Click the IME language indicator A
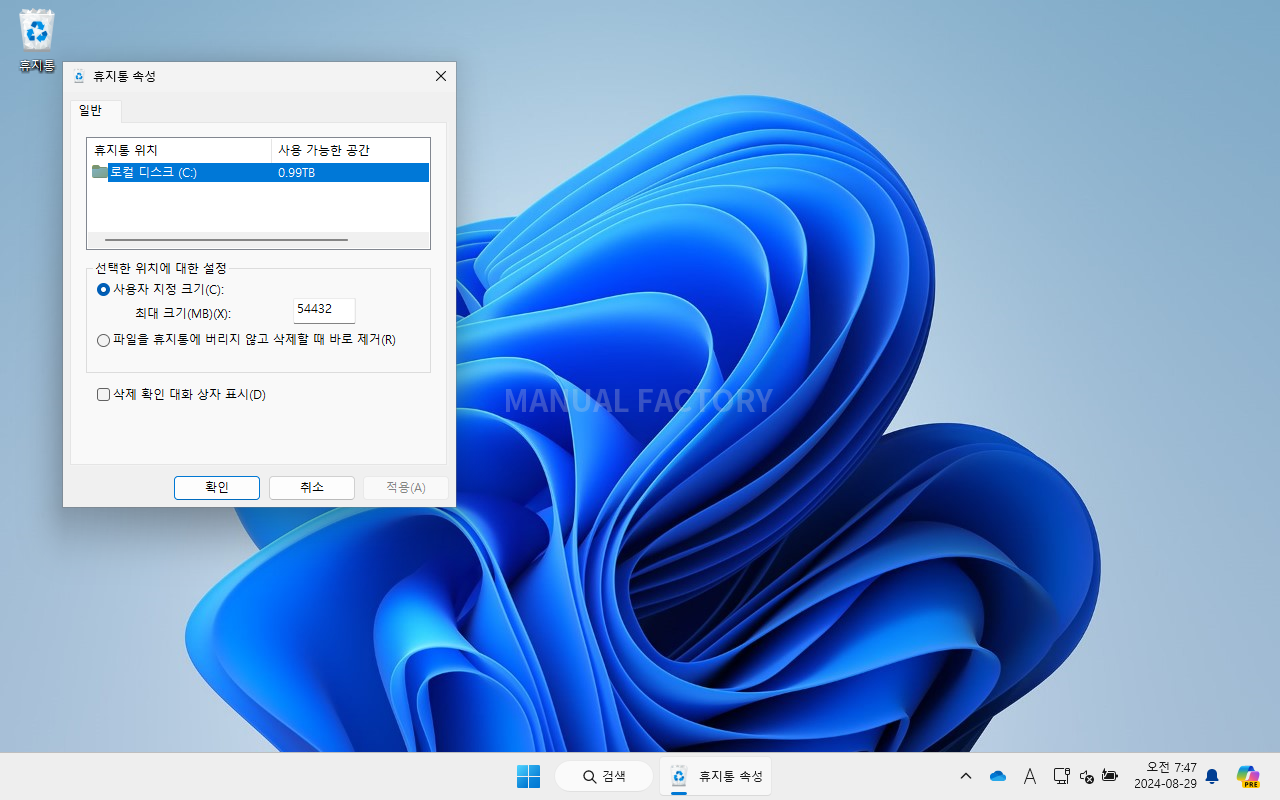This screenshot has width=1280, height=800. coord(1029,776)
